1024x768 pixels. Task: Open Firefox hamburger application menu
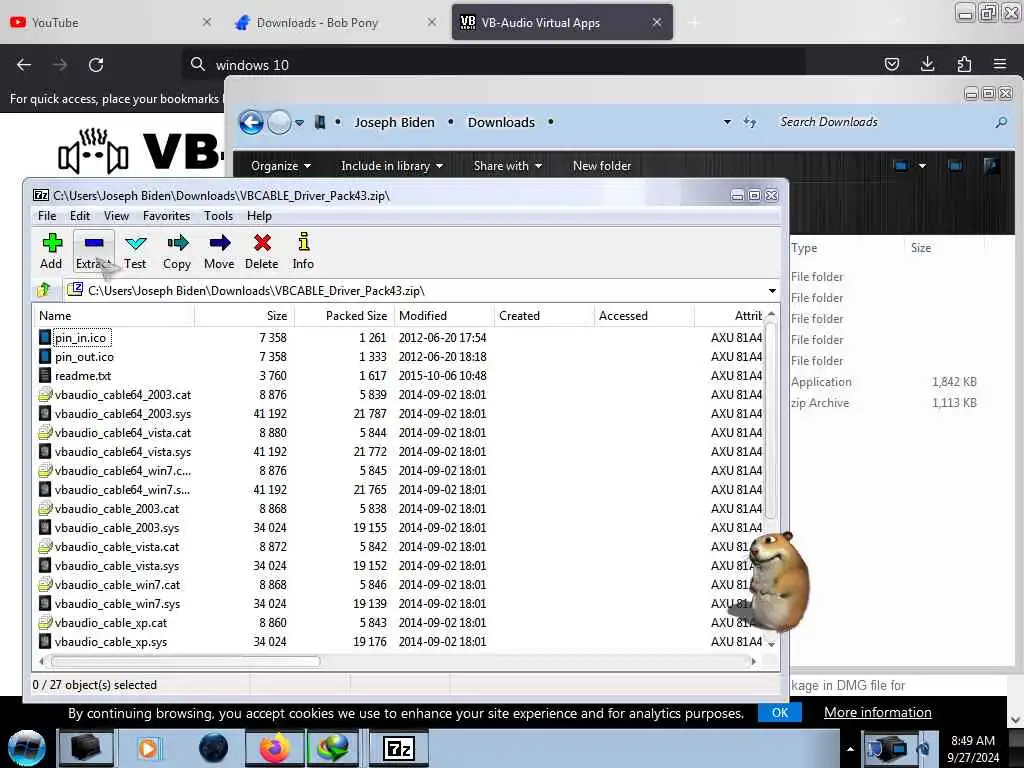1000,64
